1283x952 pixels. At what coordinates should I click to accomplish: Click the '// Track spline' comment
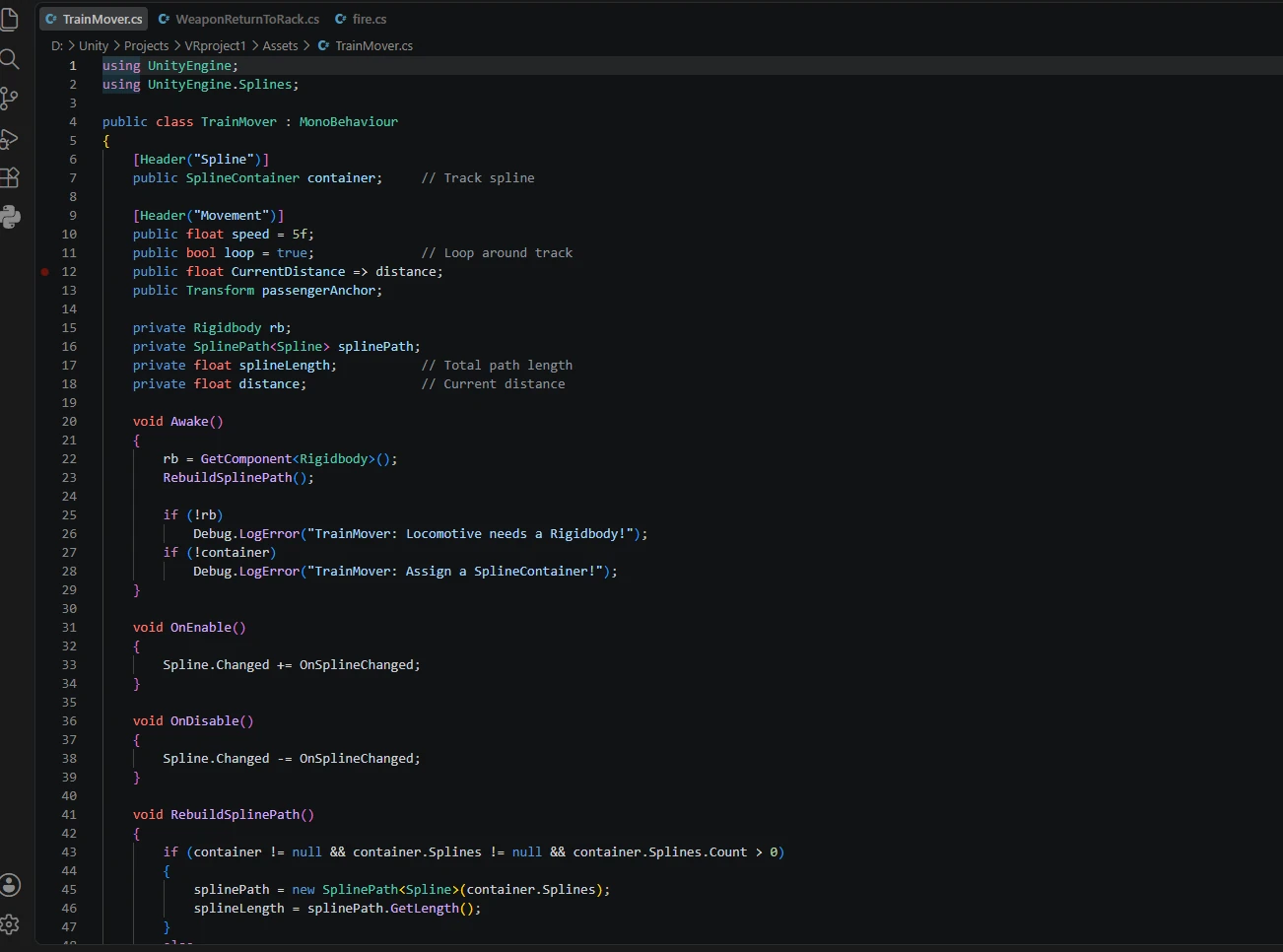point(478,177)
